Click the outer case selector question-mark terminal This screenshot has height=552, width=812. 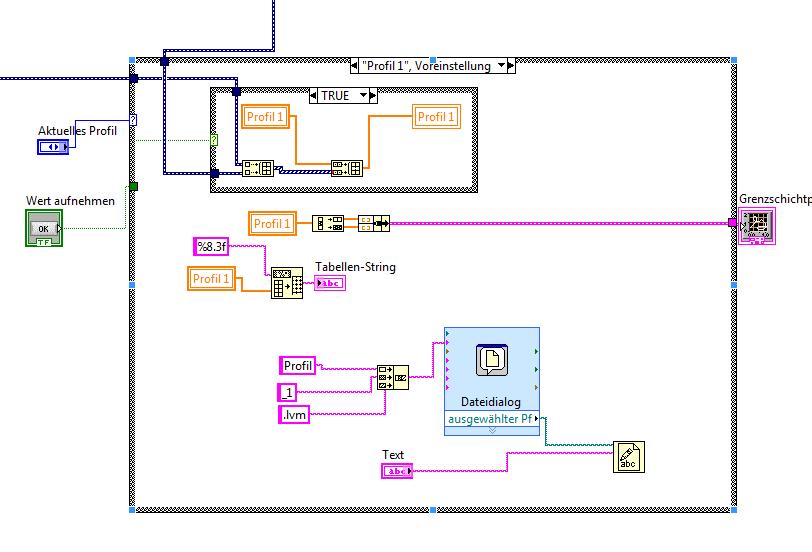coord(133,120)
